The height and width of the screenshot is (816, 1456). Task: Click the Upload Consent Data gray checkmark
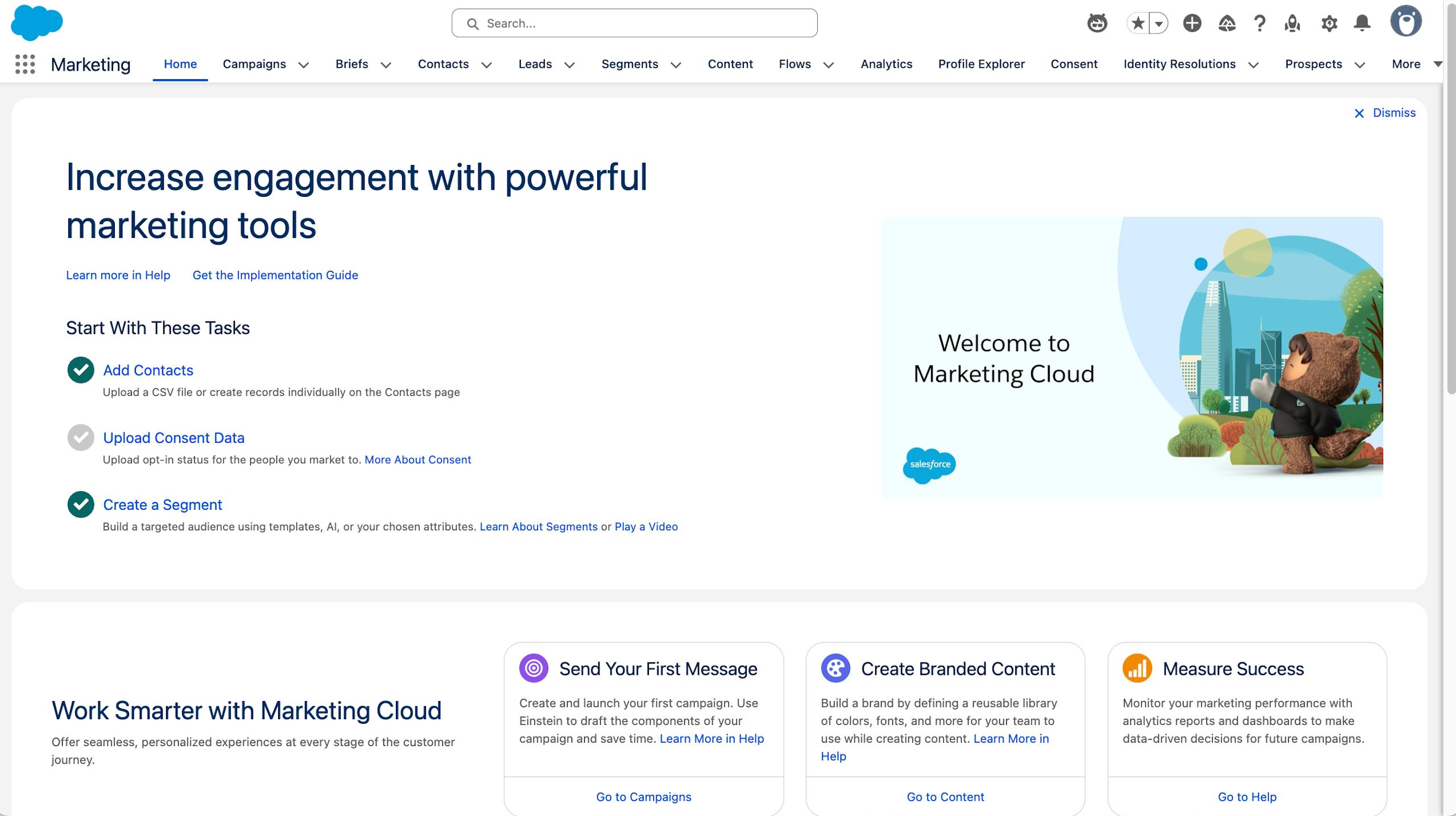[81, 438]
